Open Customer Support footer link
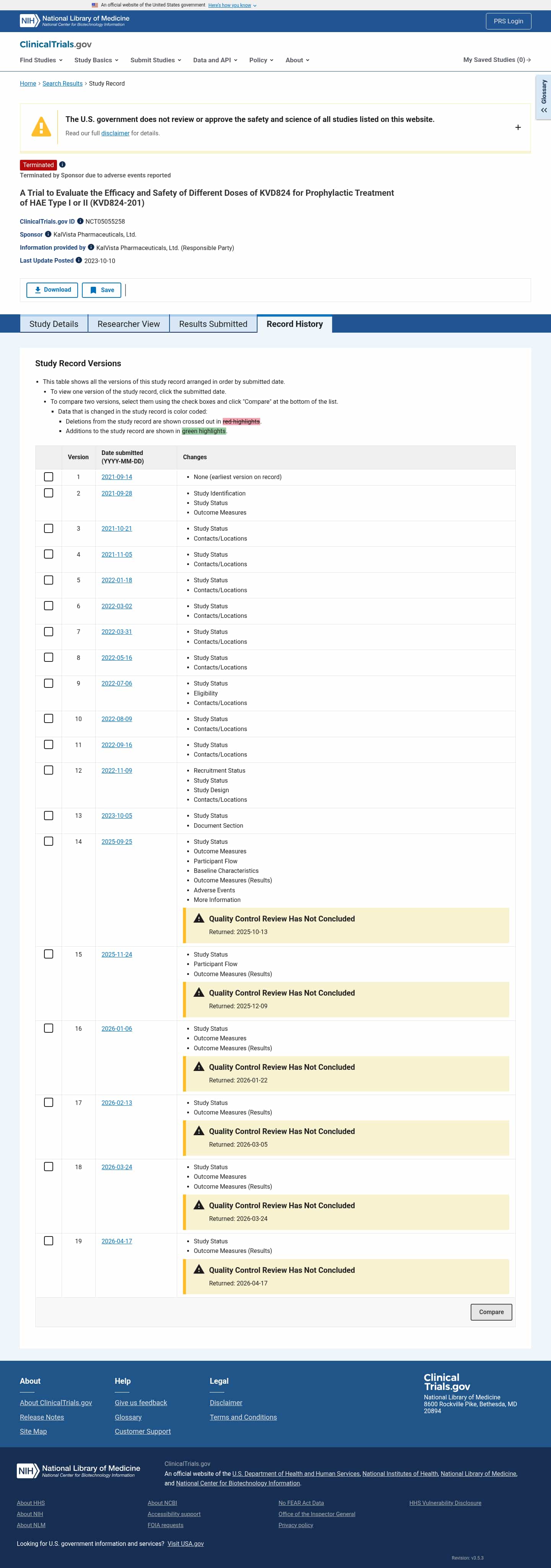551x1568 pixels. tap(143, 1431)
